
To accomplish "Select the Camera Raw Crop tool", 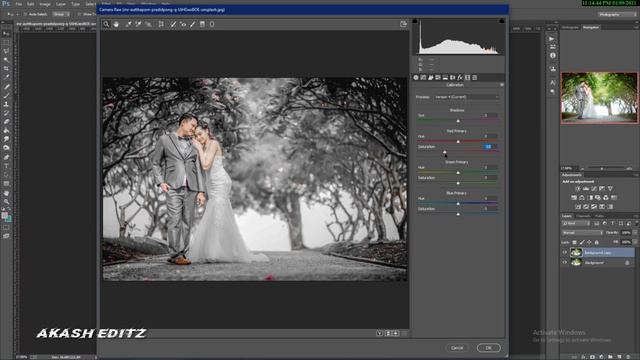I will [161, 24].
